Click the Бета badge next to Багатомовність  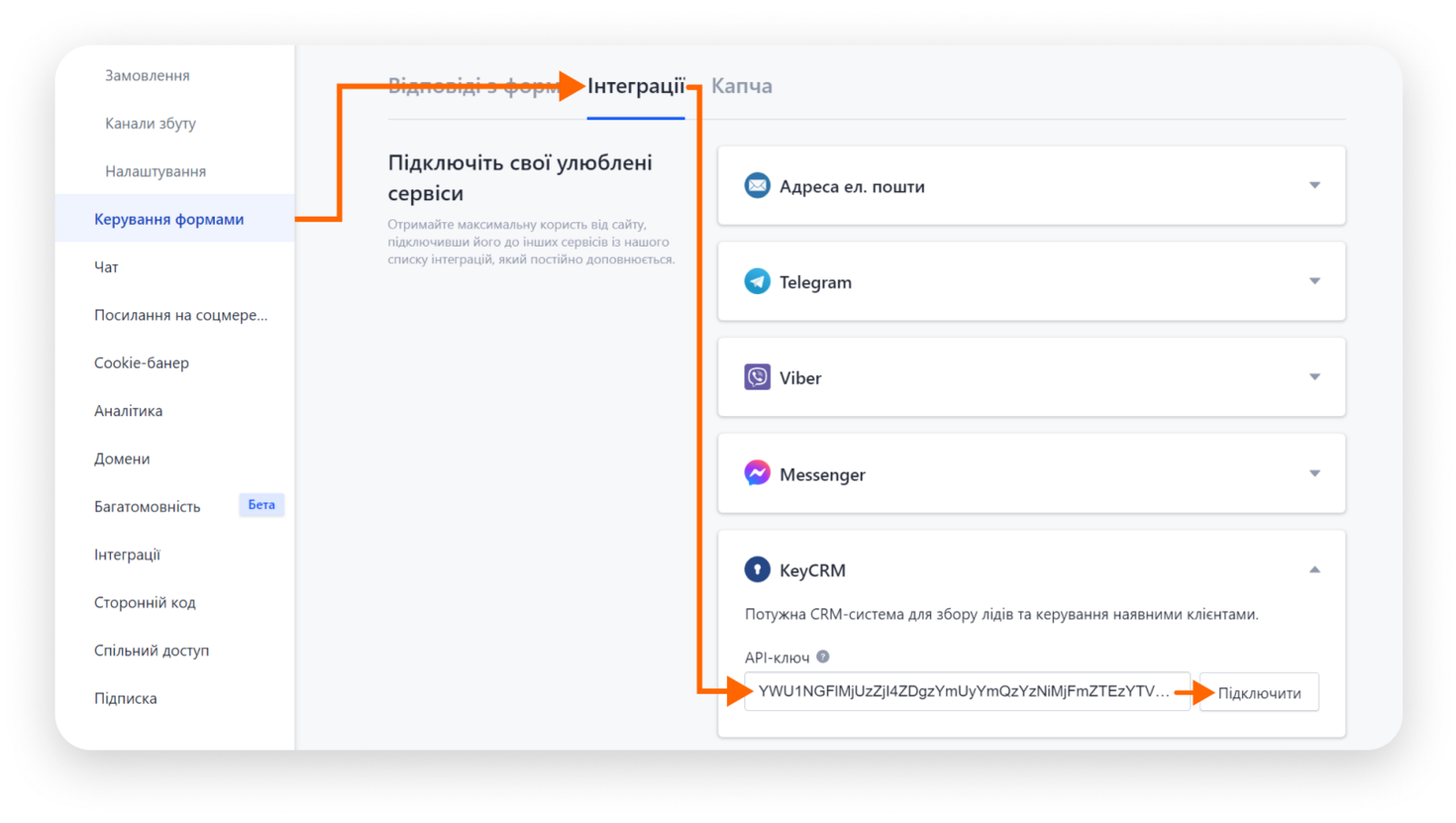pos(261,505)
